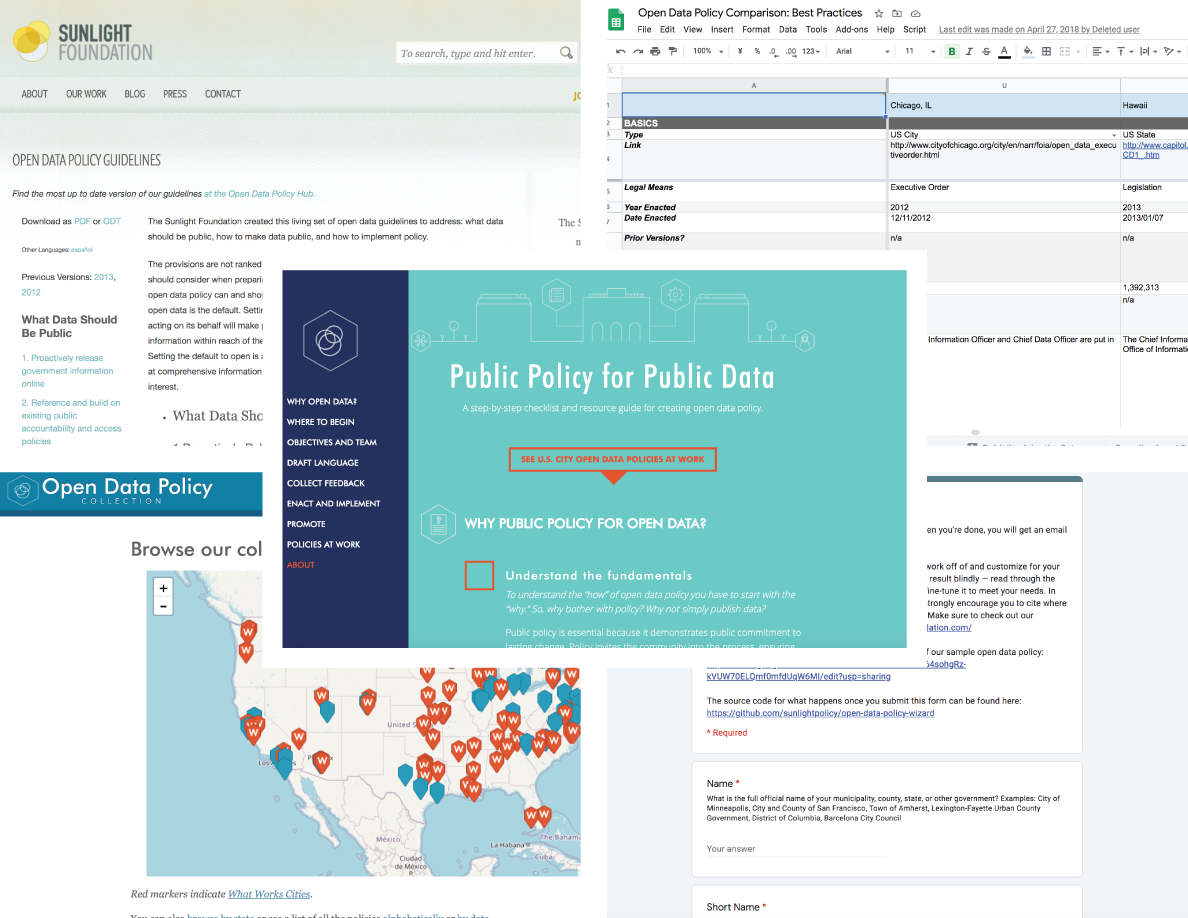Format as currency with the yen icon
The height and width of the screenshot is (918, 1188).
click(x=739, y=52)
